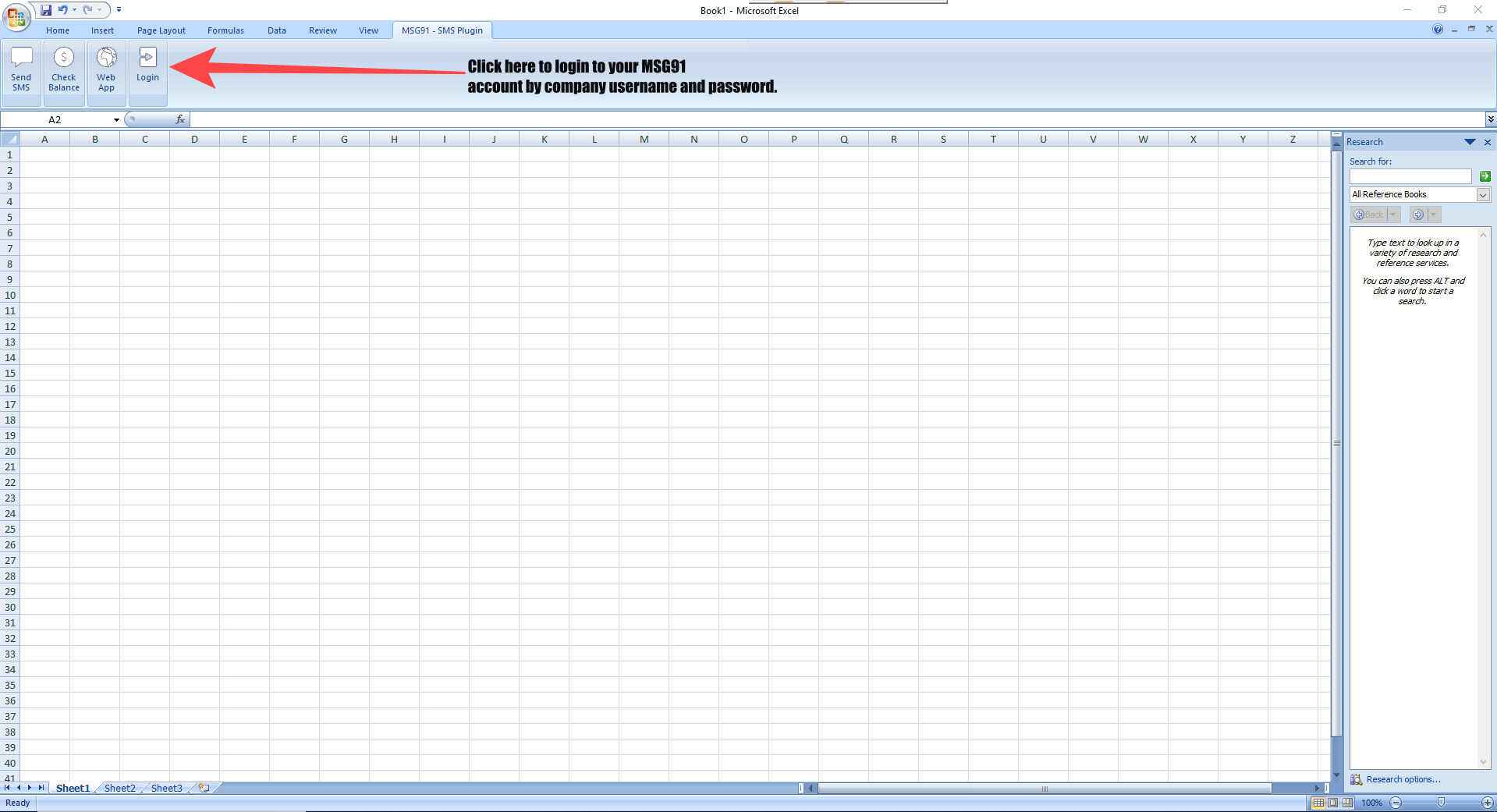The height and width of the screenshot is (812, 1497).
Task: Go to first sheet navigation arrow
Action: click(x=7, y=788)
